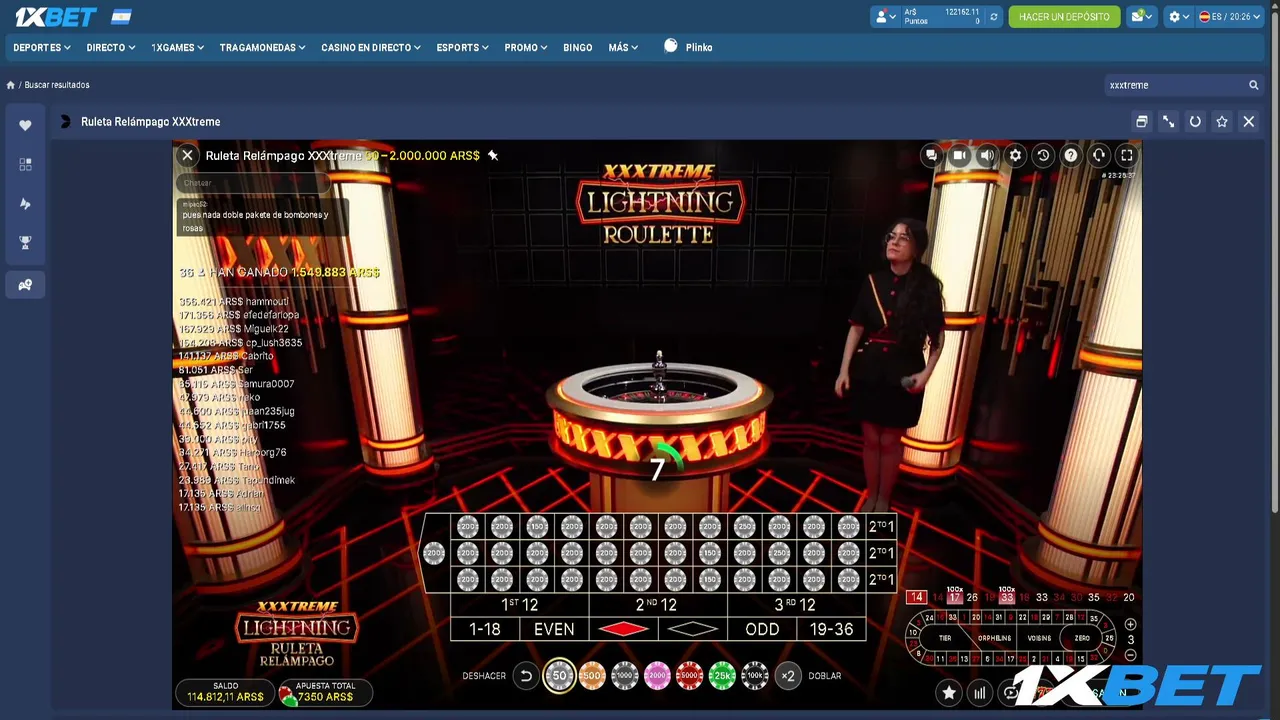Expand the CASINO EN DIRECTO menu

(x=371, y=47)
